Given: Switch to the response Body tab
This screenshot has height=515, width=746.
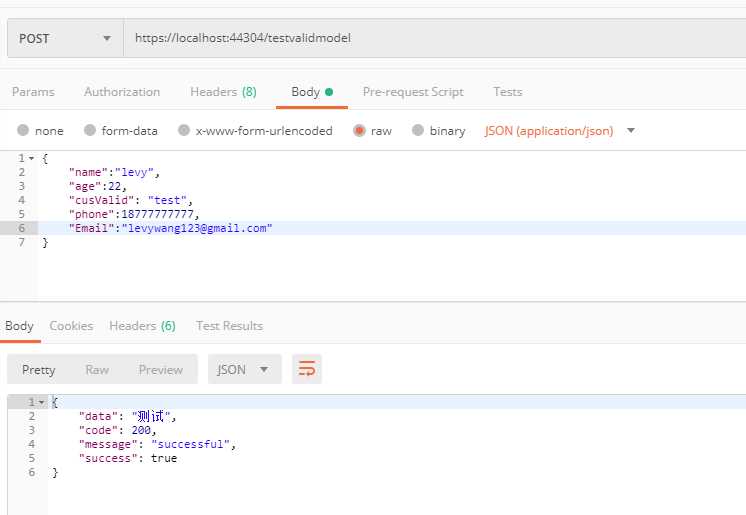Looking at the screenshot, I should click(x=20, y=326).
